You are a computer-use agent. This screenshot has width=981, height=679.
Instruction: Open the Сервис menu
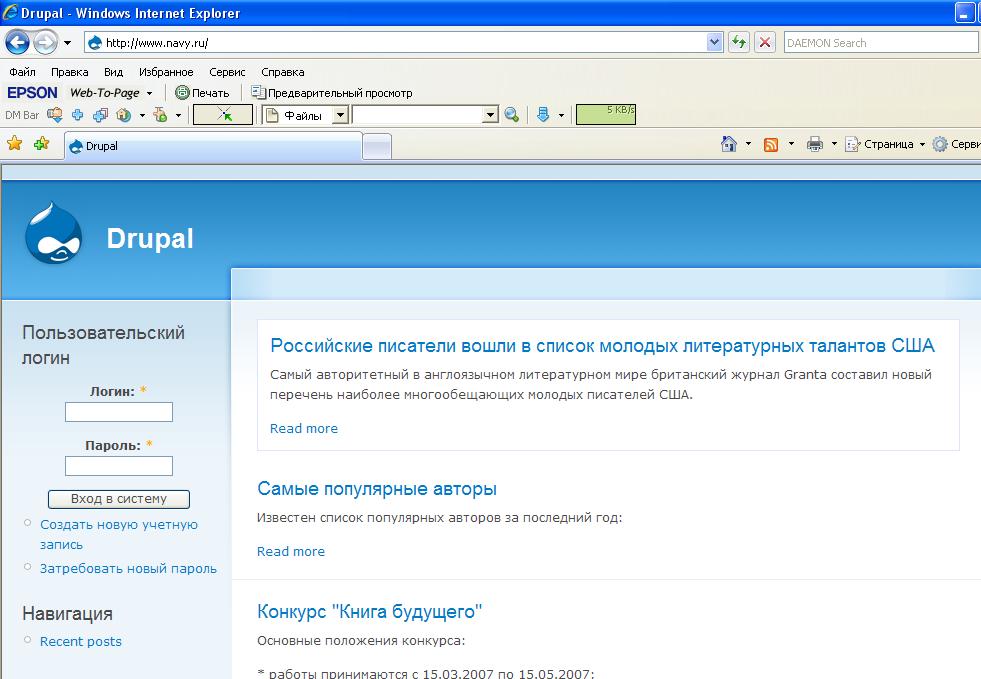227,72
